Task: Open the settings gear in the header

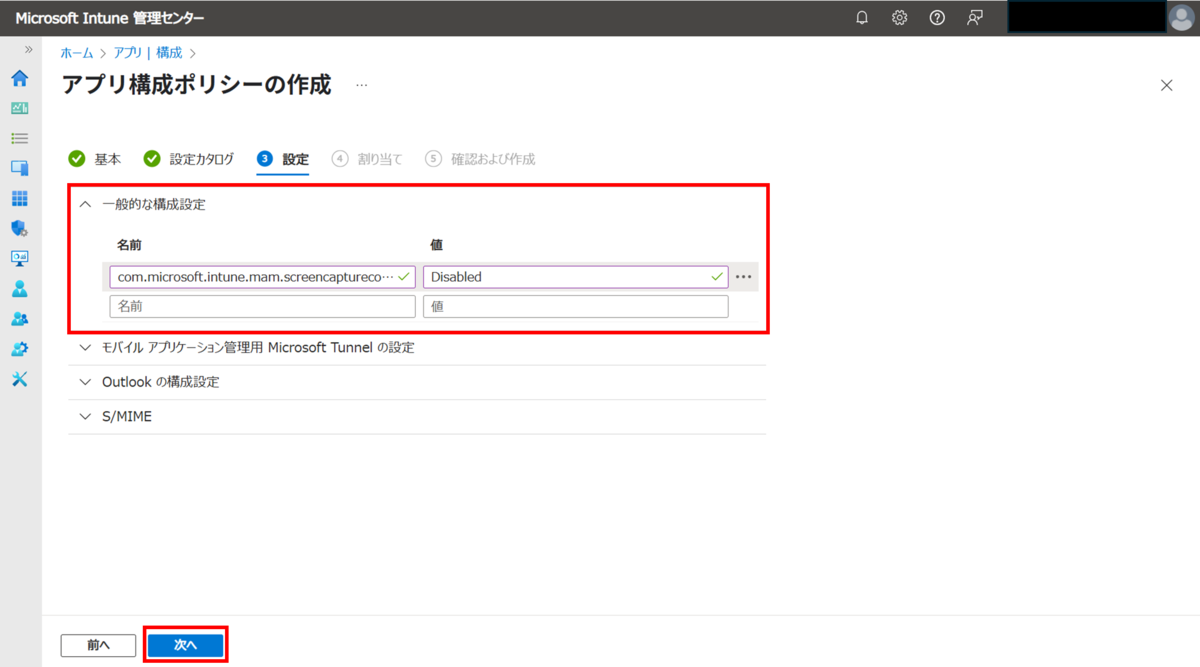Action: [899, 18]
